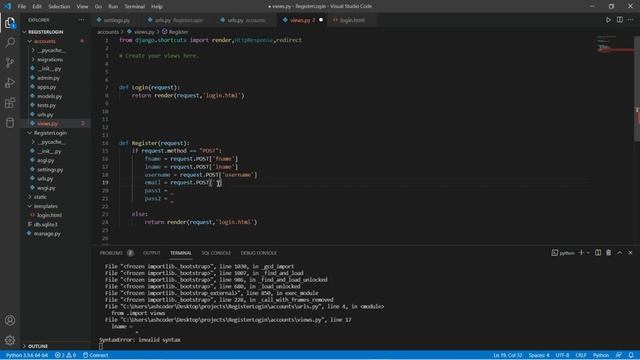Maximize the panel with up chevron
The image size is (640, 360).
[x=620, y=253]
